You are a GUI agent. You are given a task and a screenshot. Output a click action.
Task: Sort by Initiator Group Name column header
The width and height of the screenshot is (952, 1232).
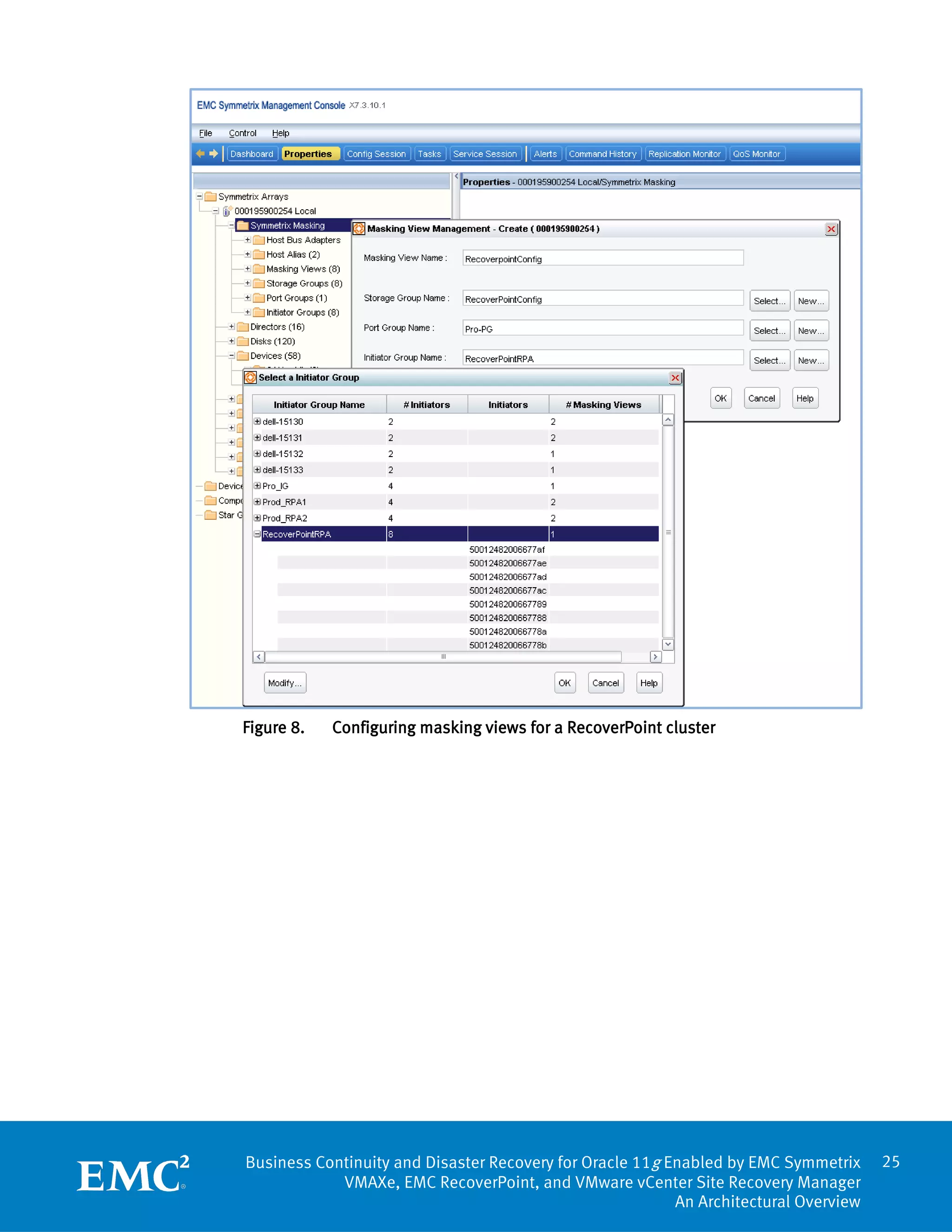319,404
